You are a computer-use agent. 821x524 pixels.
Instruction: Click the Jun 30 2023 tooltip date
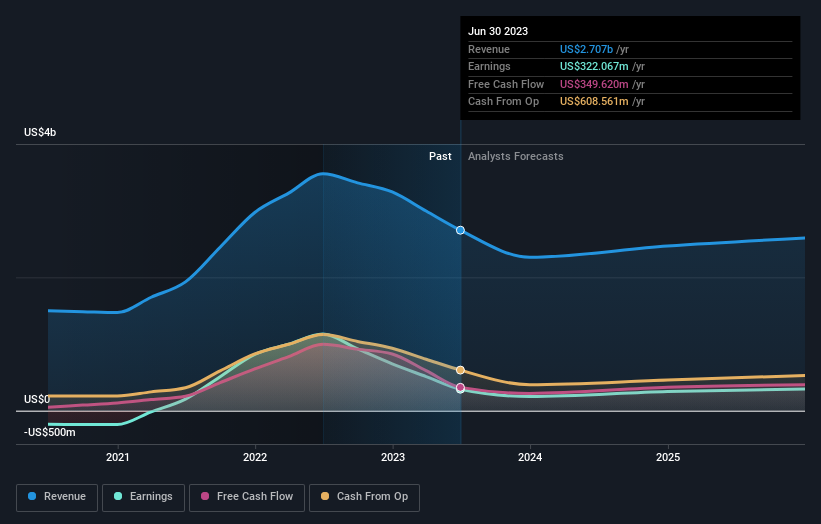pyautogui.click(x=498, y=31)
